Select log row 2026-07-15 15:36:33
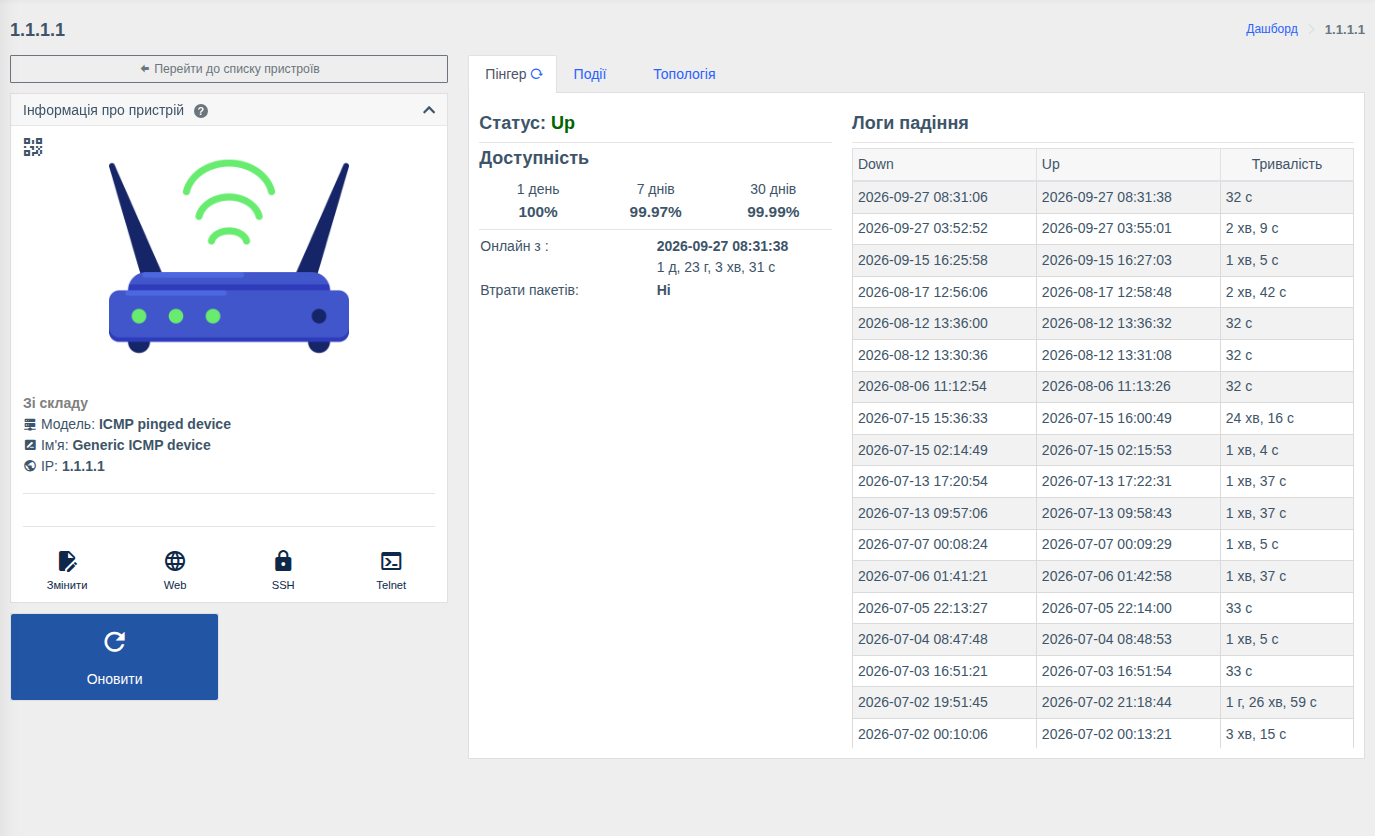Screen dimensions: 1375x836 1103,418
